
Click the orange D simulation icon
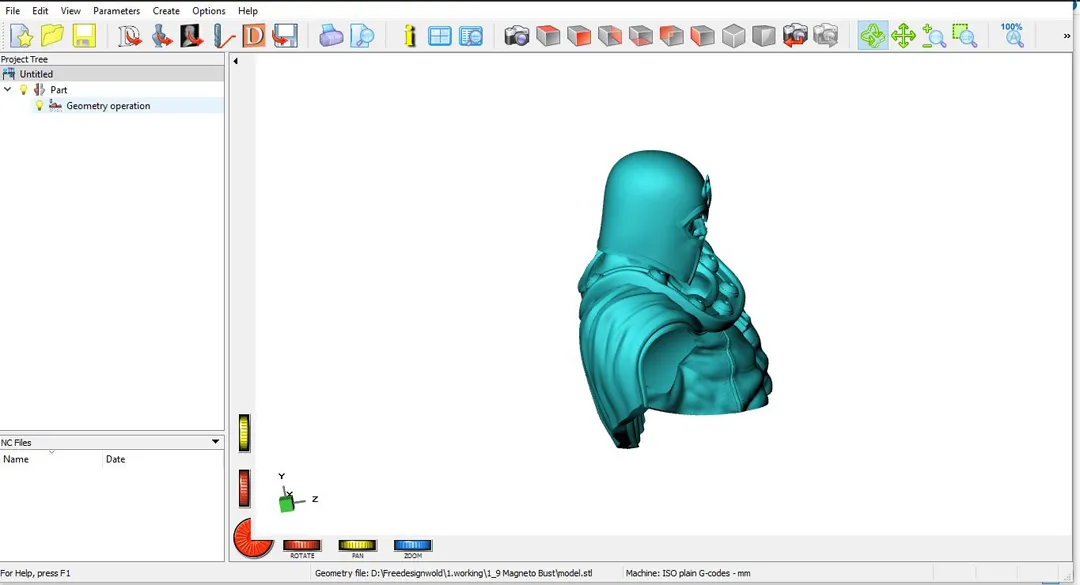[254, 36]
